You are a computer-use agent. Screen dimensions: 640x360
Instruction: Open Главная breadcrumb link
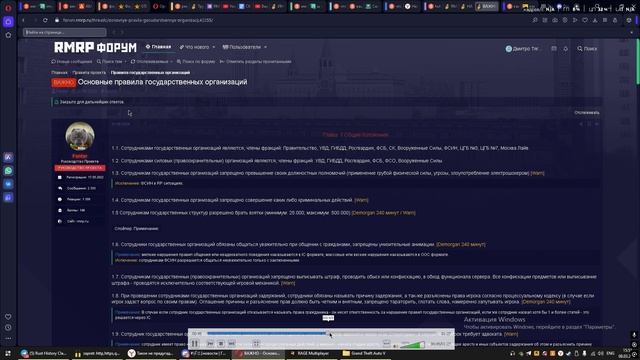click(59, 73)
